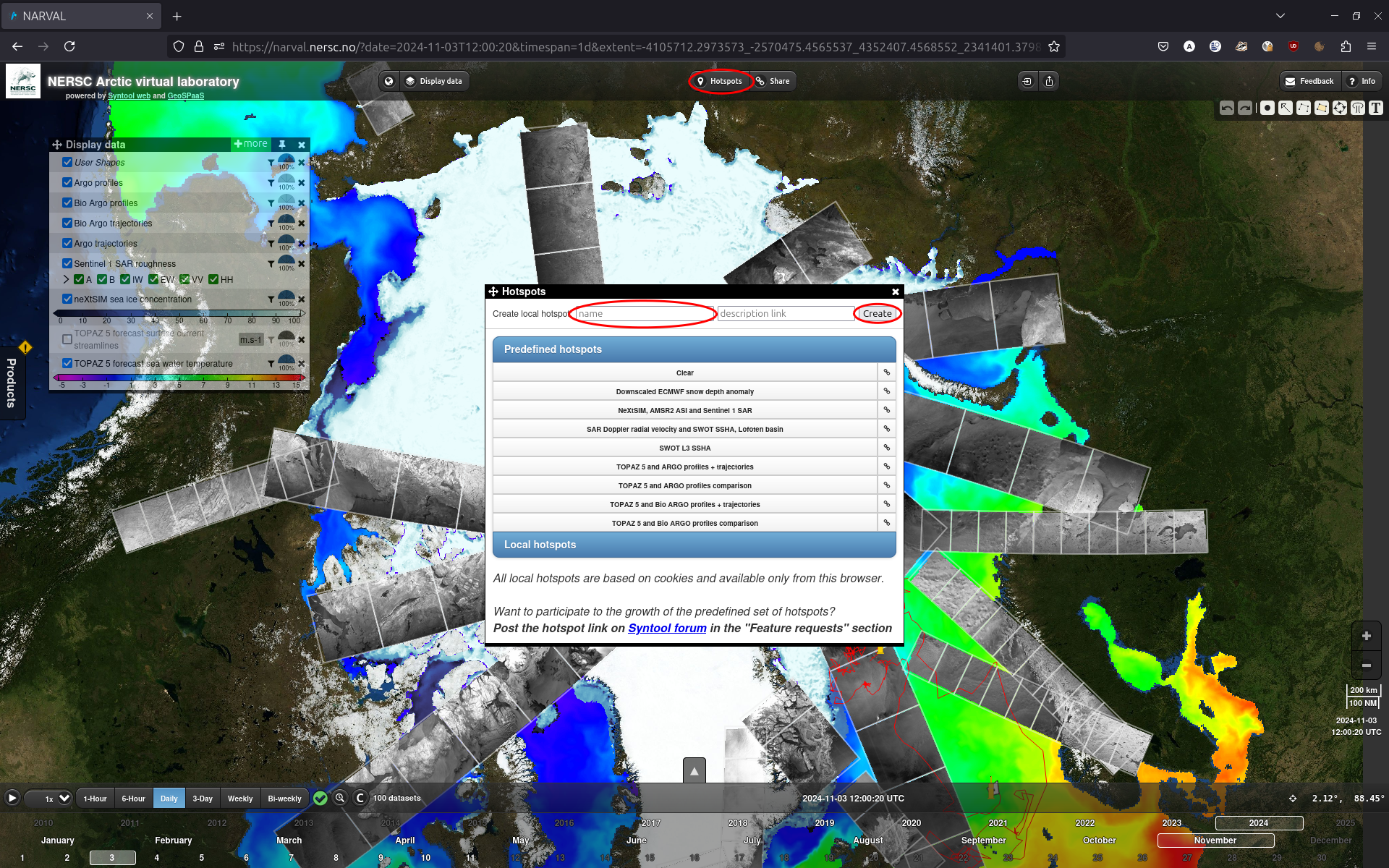
Task: Close the Display data panel
Action: (302, 145)
